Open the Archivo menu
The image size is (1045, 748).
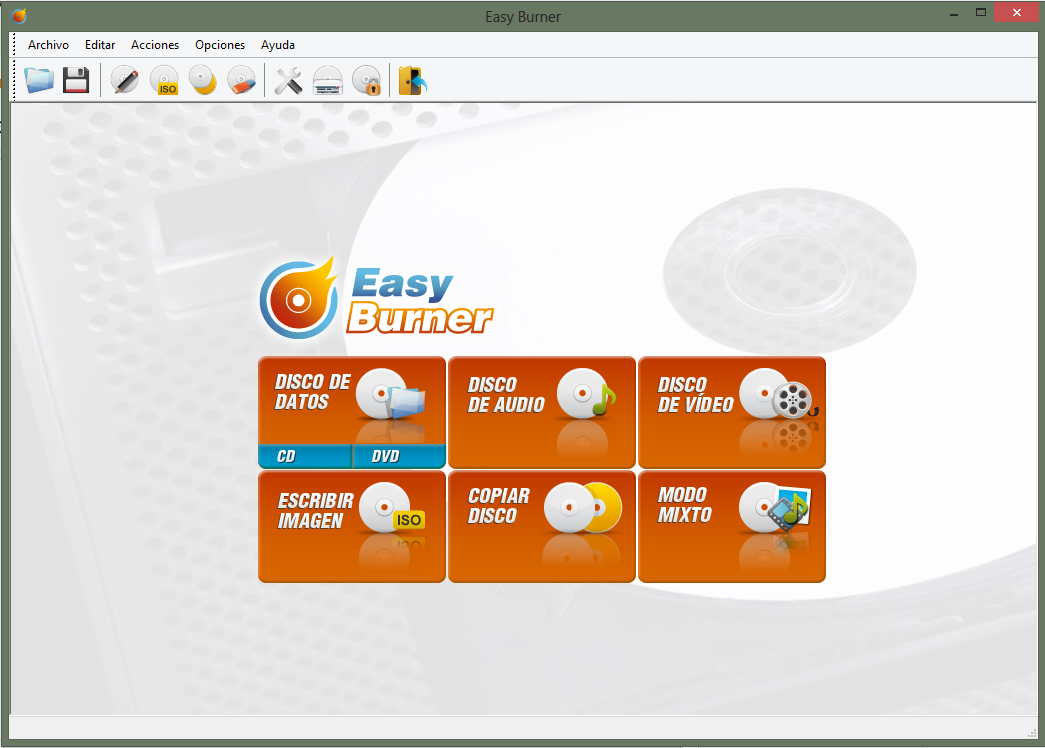(48, 45)
